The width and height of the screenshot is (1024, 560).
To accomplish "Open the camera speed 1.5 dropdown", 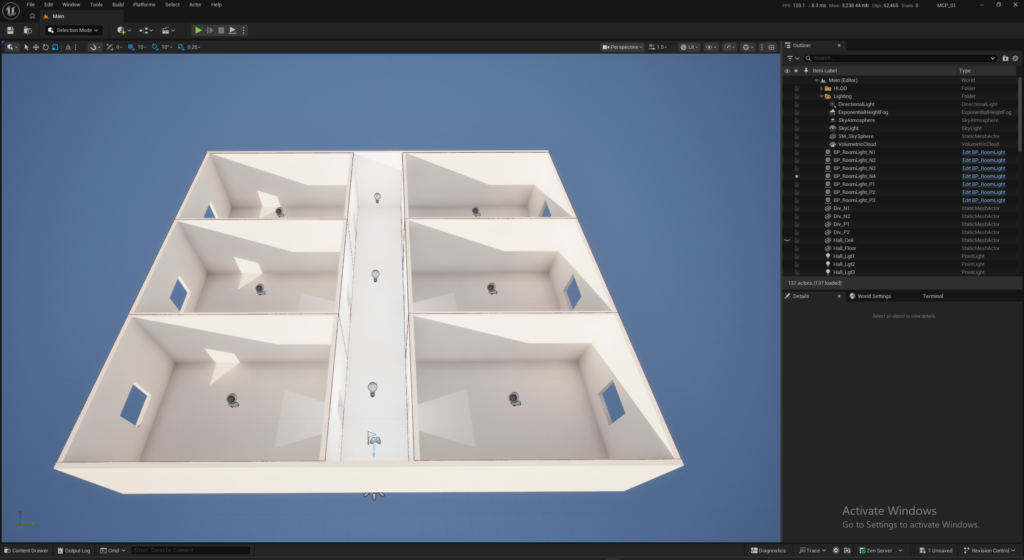I will click(658, 47).
